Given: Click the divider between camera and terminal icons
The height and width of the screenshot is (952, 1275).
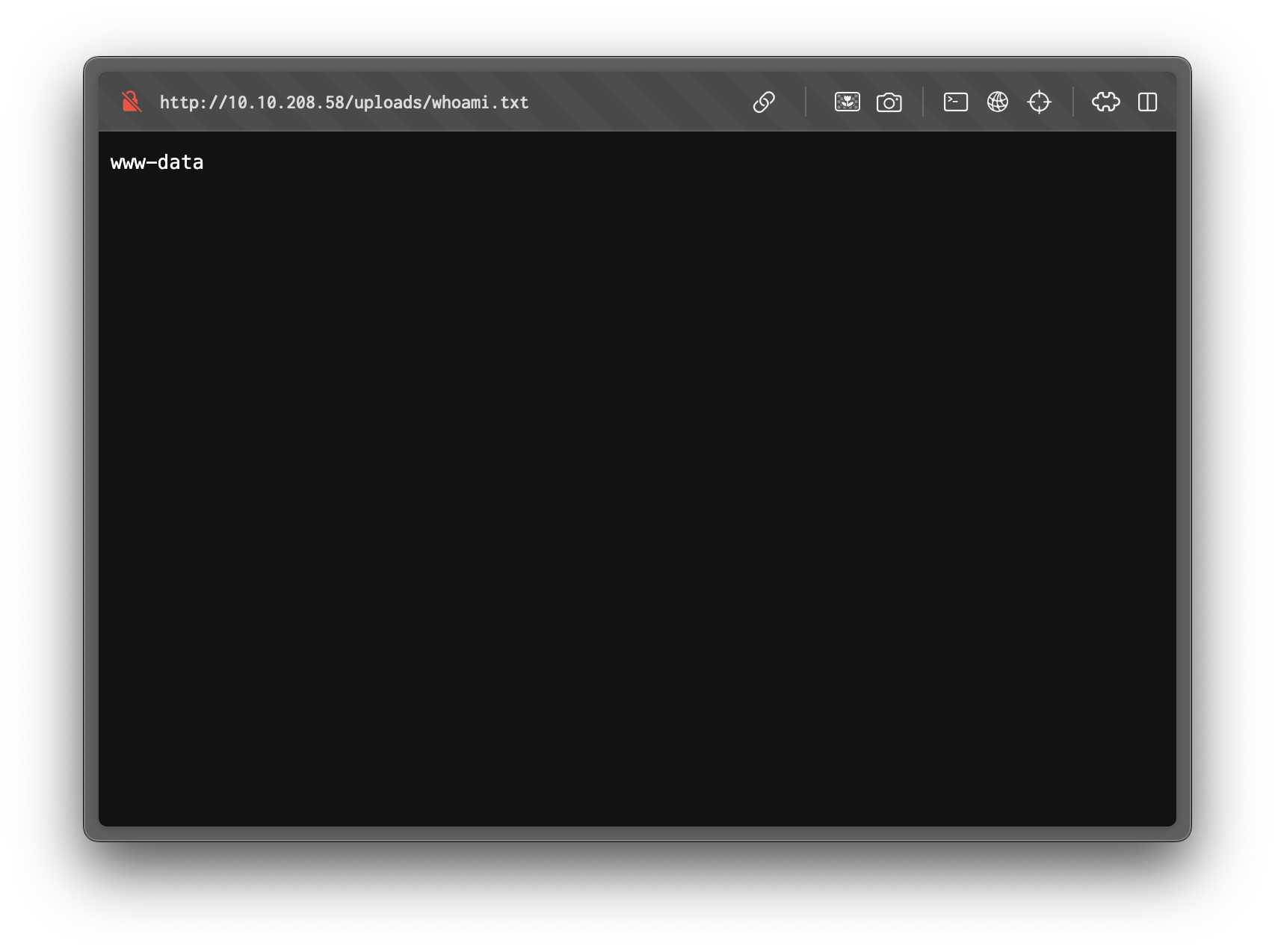Looking at the screenshot, I should click(x=923, y=102).
